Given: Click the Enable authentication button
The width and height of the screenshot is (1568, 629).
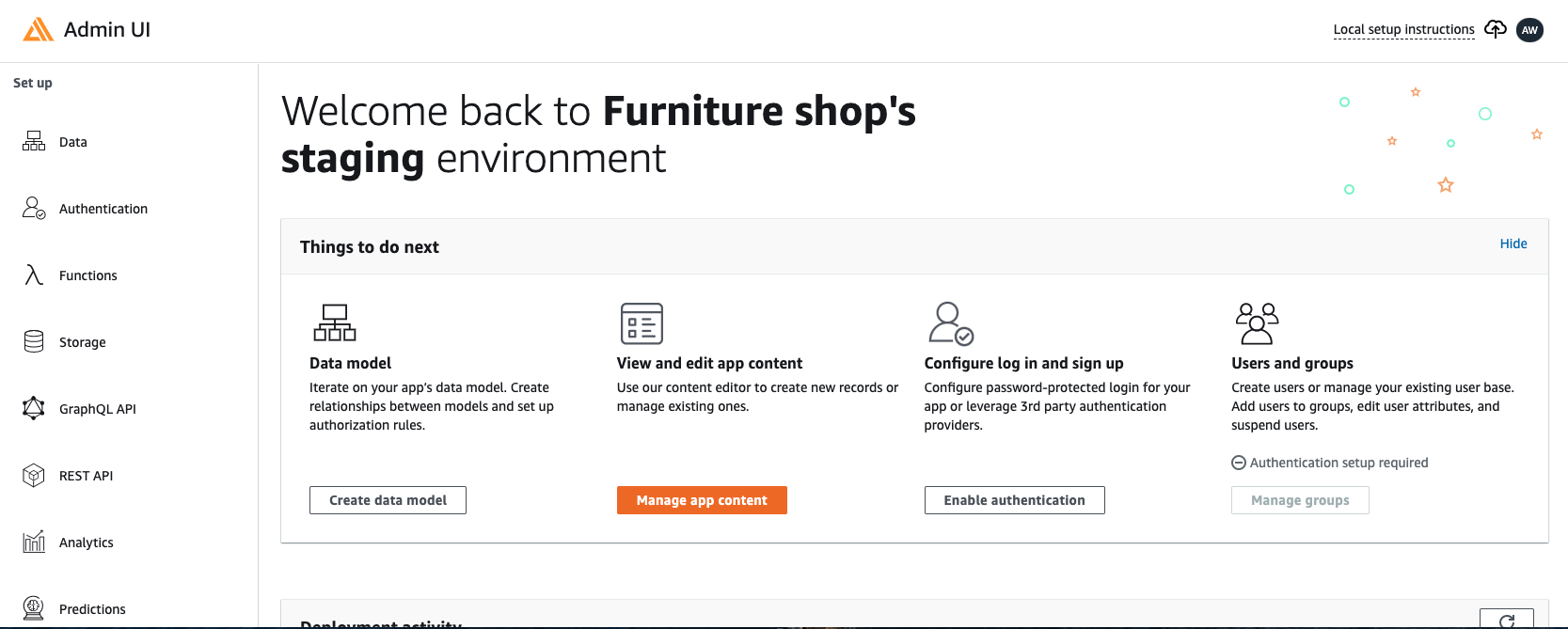Looking at the screenshot, I should [x=1014, y=500].
